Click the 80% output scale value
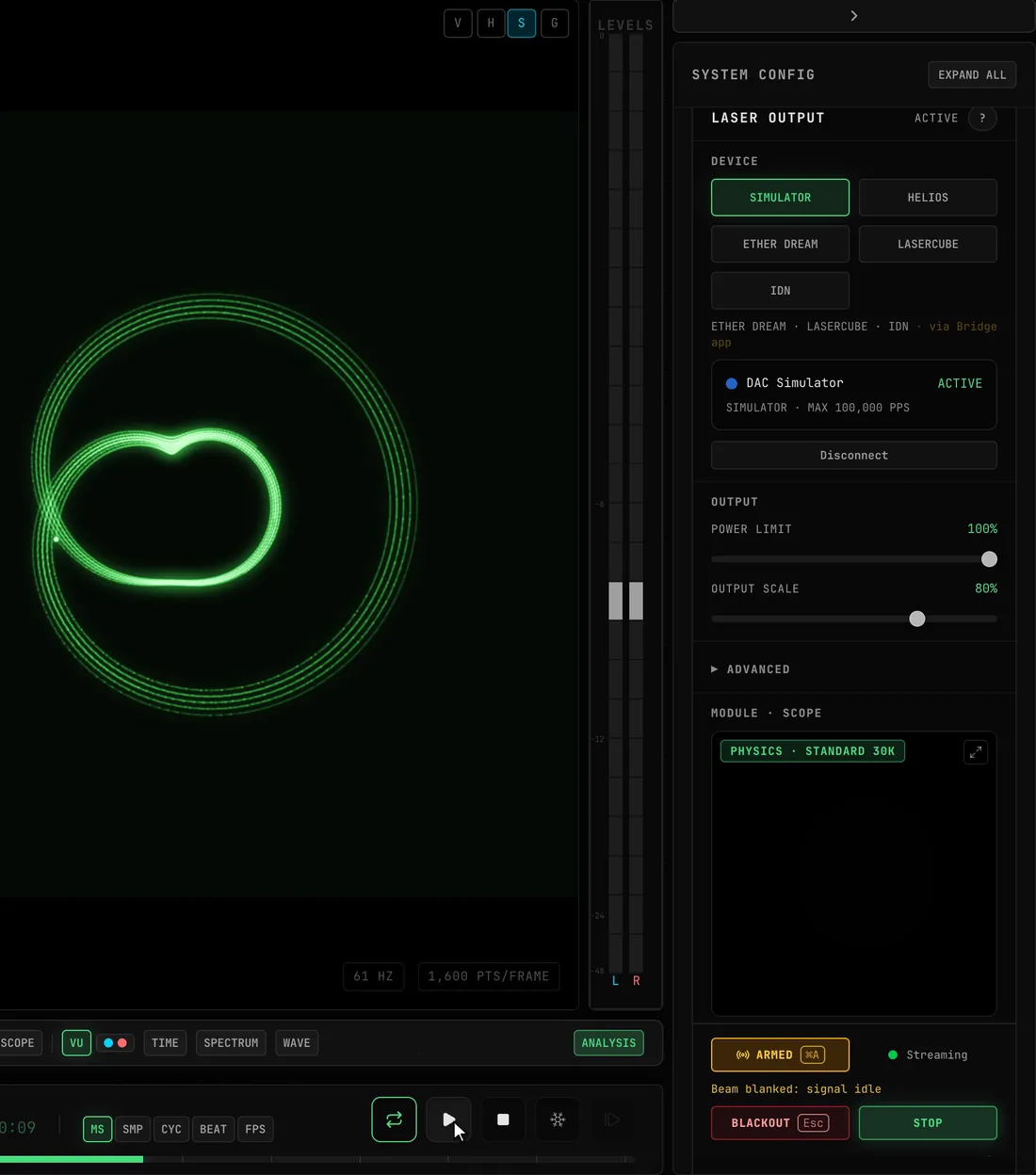The image size is (1036, 1175). coord(986,588)
